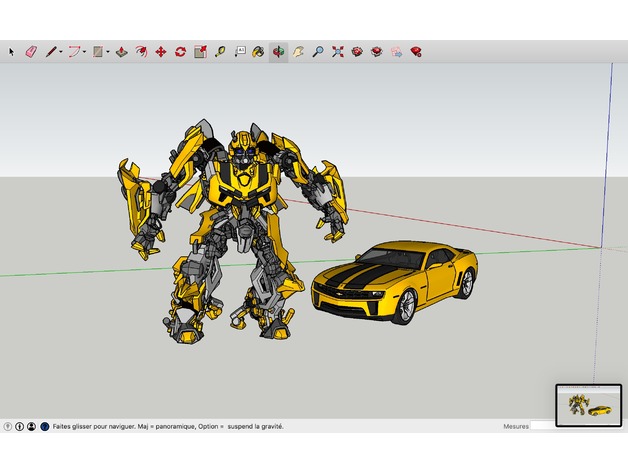Click the Zoom Extents tool
The height and width of the screenshot is (472, 628).
[338, 52]
